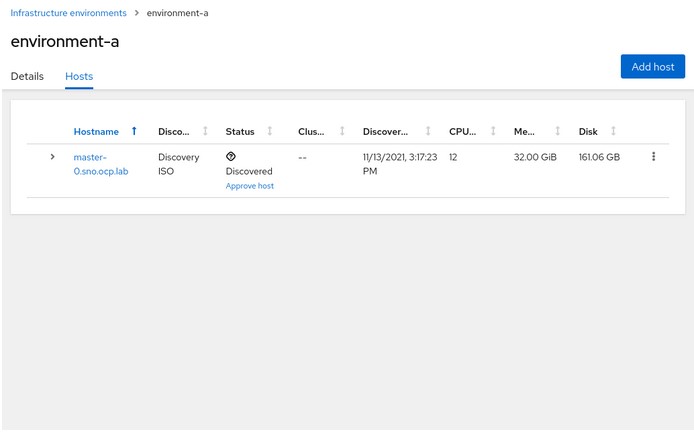Click the Hostname sort arrow icon
The height and width of the screenshot is (435, 694).
(x=134, y=131)
